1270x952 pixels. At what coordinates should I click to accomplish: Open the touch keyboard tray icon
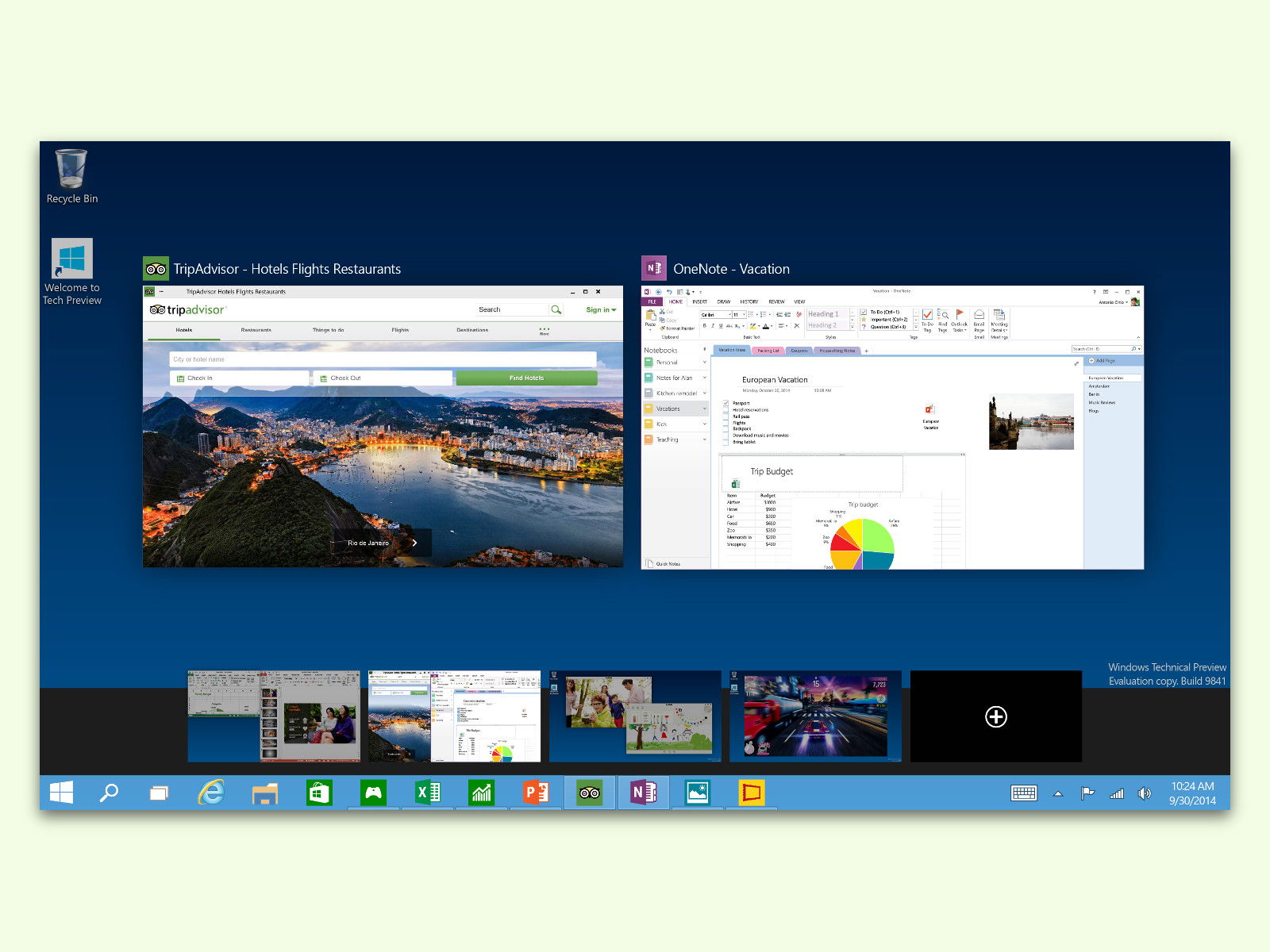coord(1024,793)
